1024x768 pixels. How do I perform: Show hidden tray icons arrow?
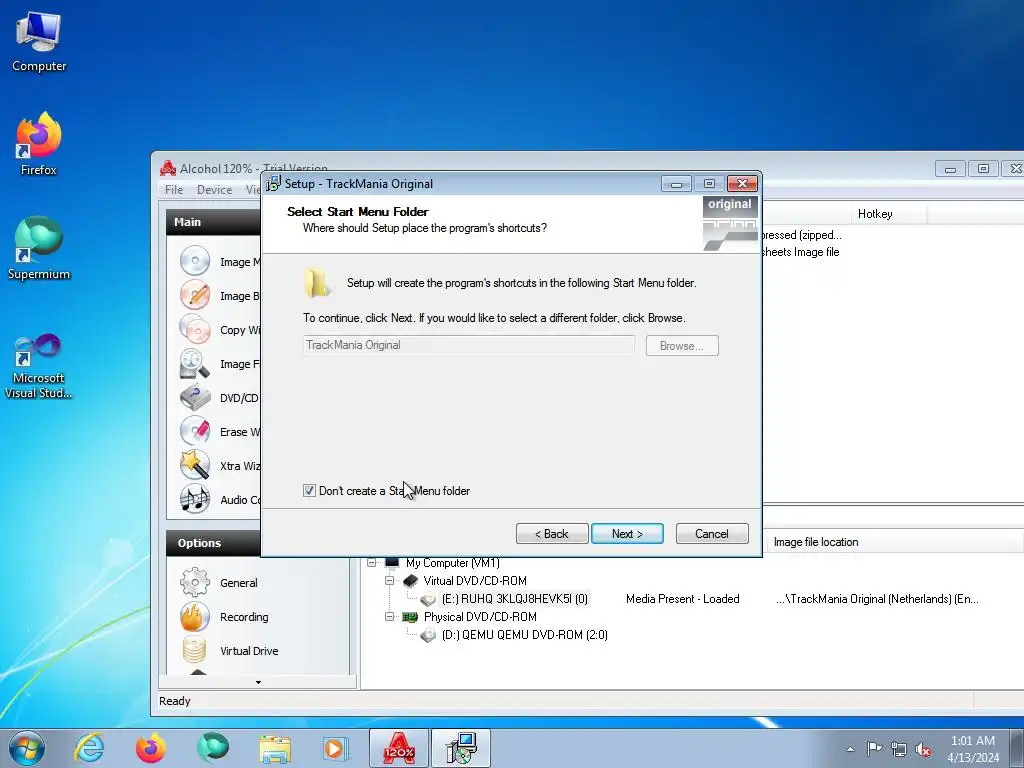click(850, 749)
